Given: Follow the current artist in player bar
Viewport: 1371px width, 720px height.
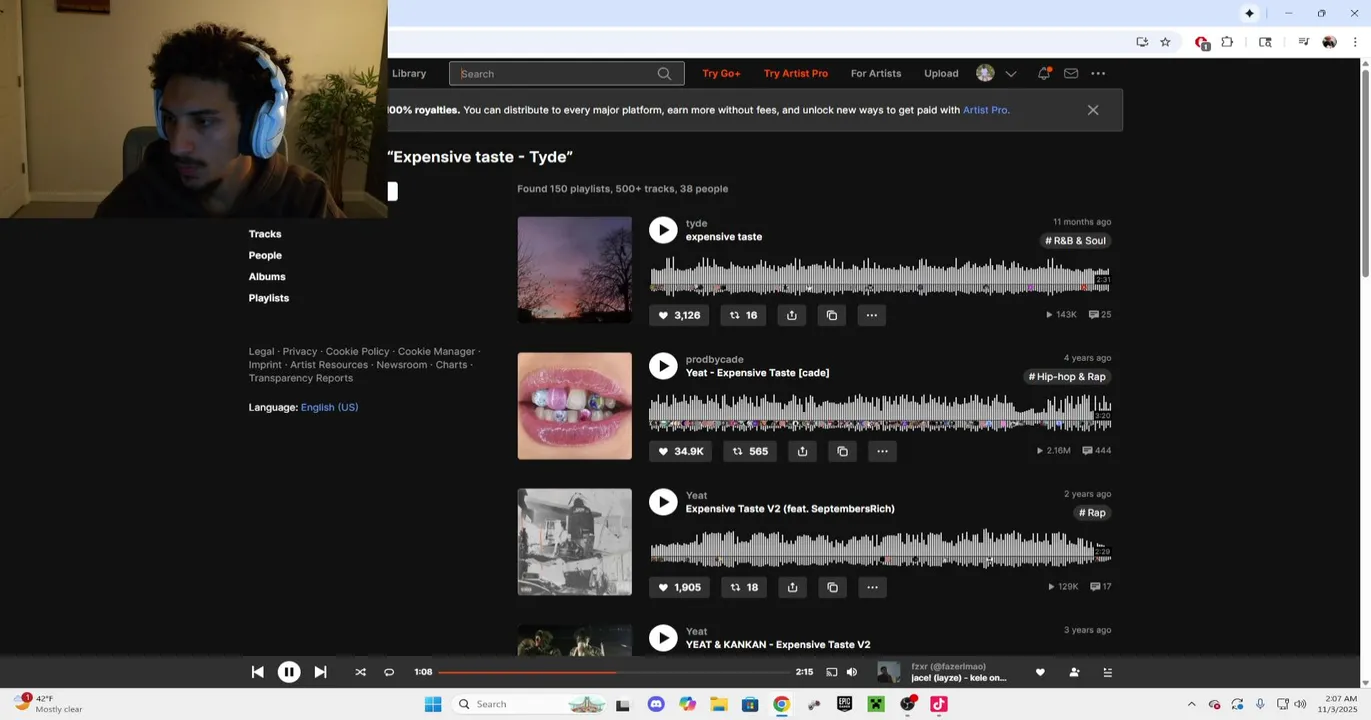Looking at the screenshot, I should (1074, 672).
